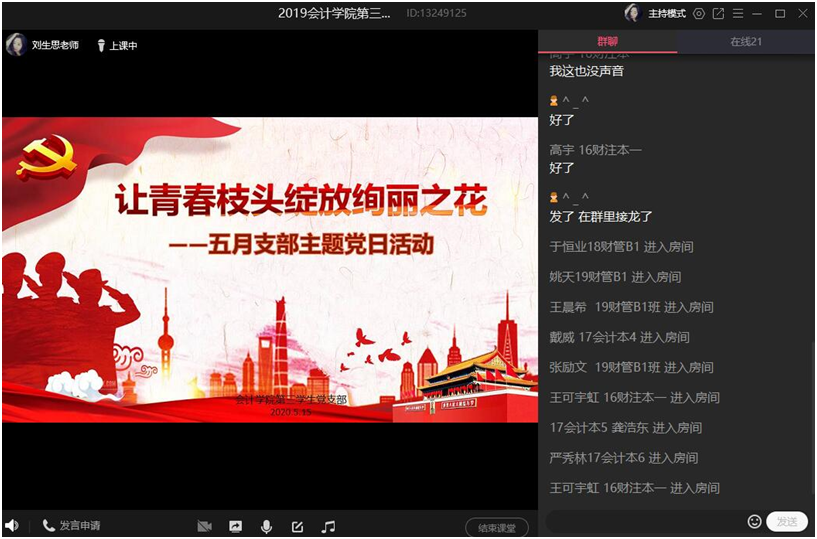Viewport: 817px width, 539px height.
Task: Click the speaker volume icon
Action: 11,526
